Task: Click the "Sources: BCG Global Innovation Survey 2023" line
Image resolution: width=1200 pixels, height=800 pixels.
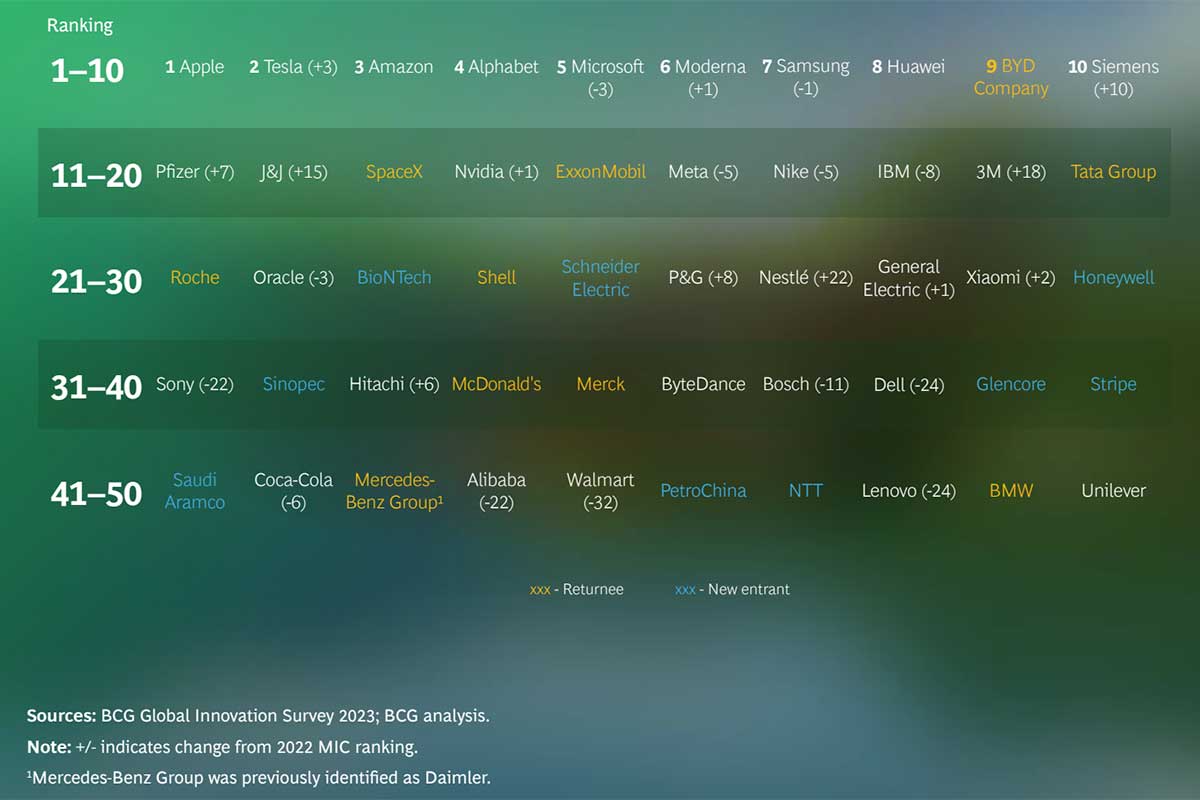Action: (258, 716)
